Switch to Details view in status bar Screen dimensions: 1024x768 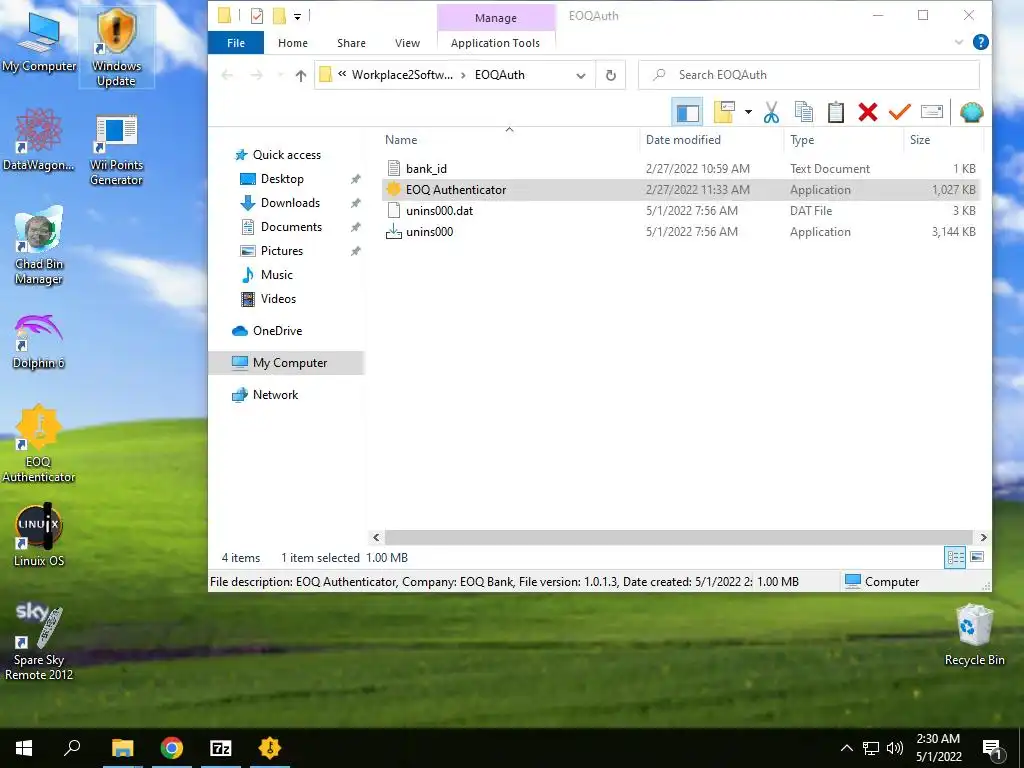955,557
